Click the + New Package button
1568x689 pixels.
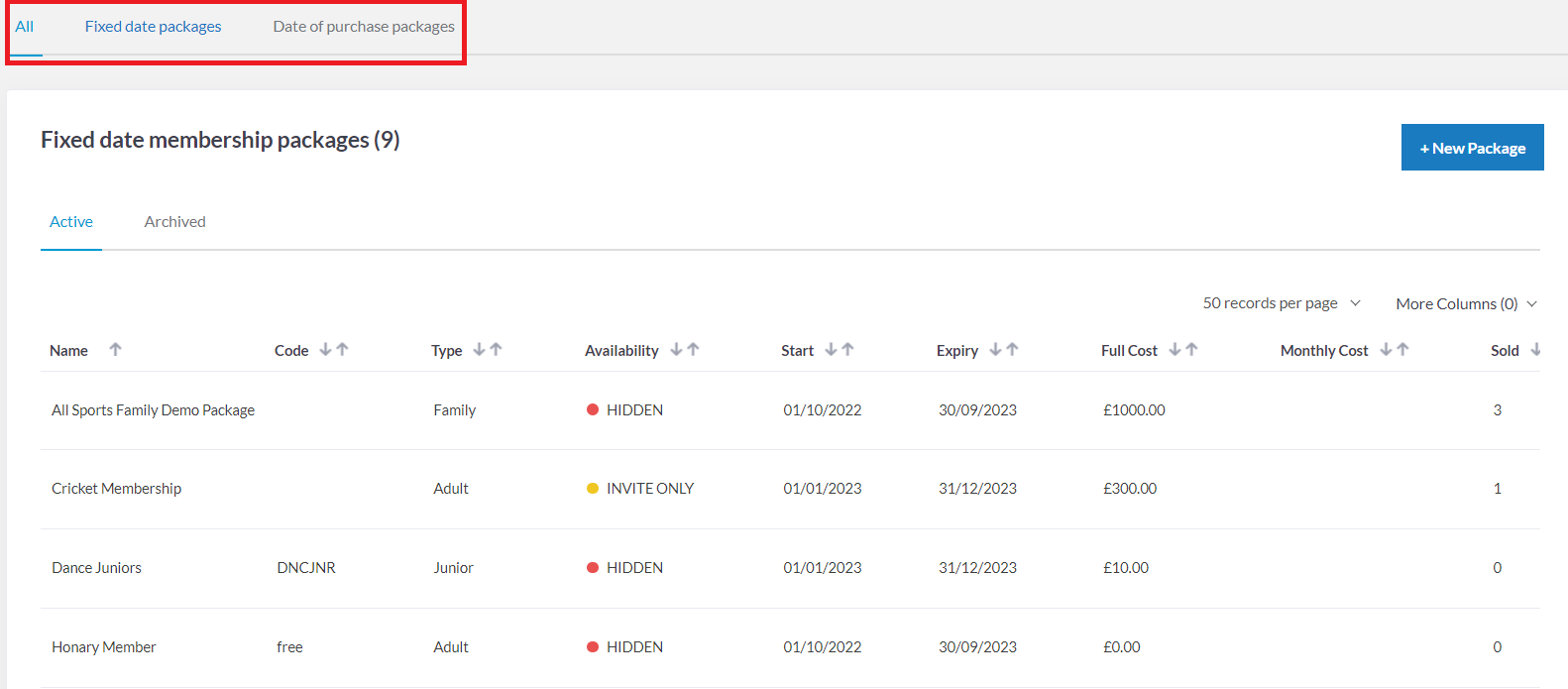(1472, 148)
